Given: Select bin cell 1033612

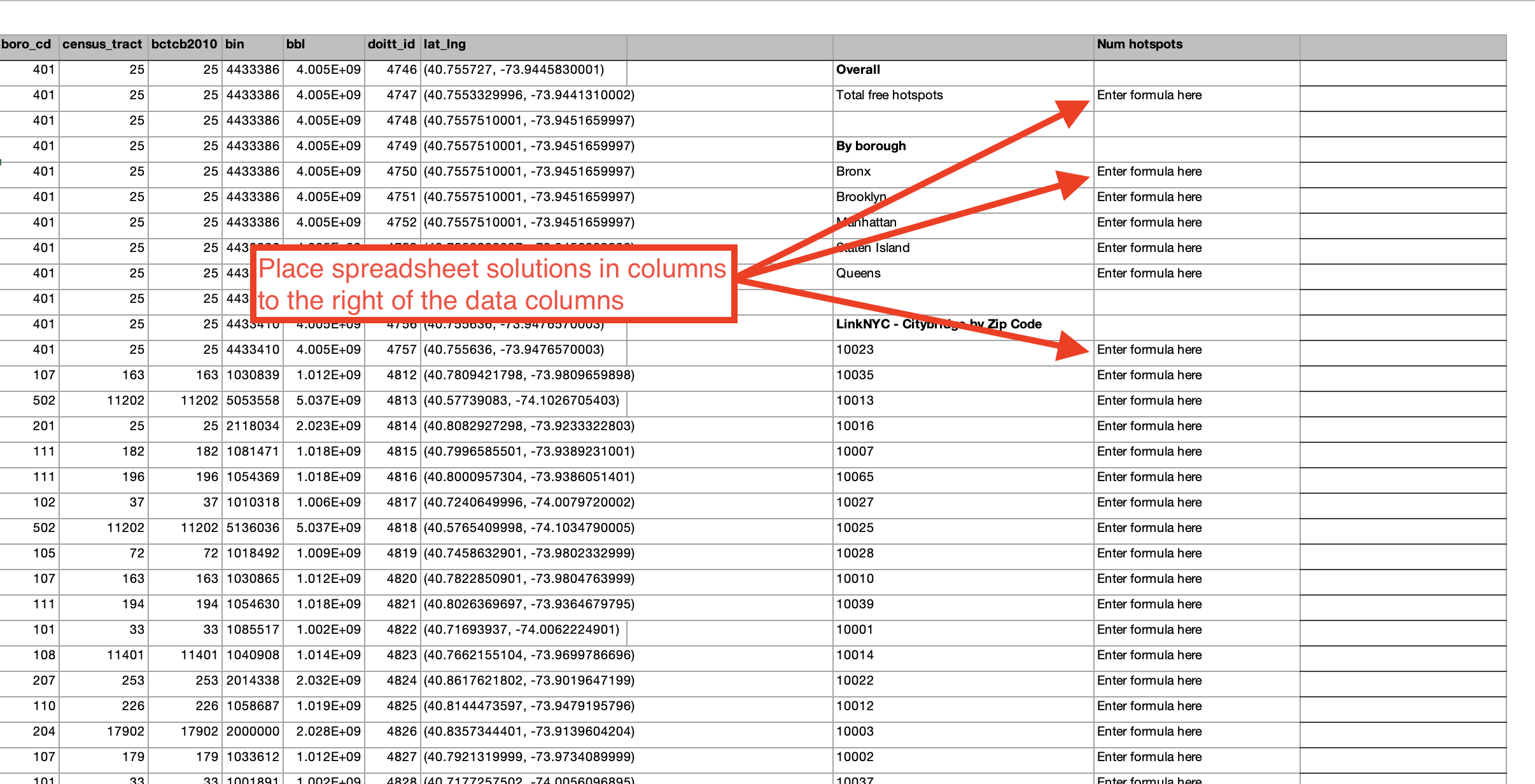Looking at the screenshot, I should (253, 760).
